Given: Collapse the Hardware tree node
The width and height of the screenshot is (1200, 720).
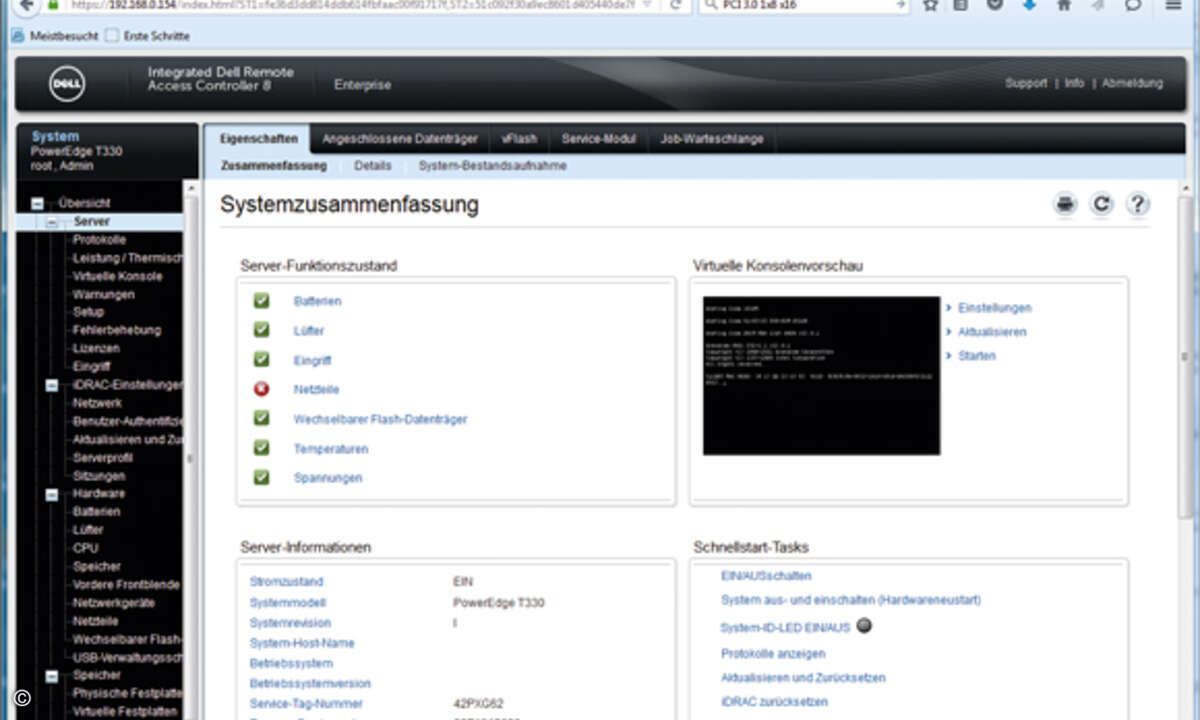Looking at the screenshot, I should tap(52, 494).
